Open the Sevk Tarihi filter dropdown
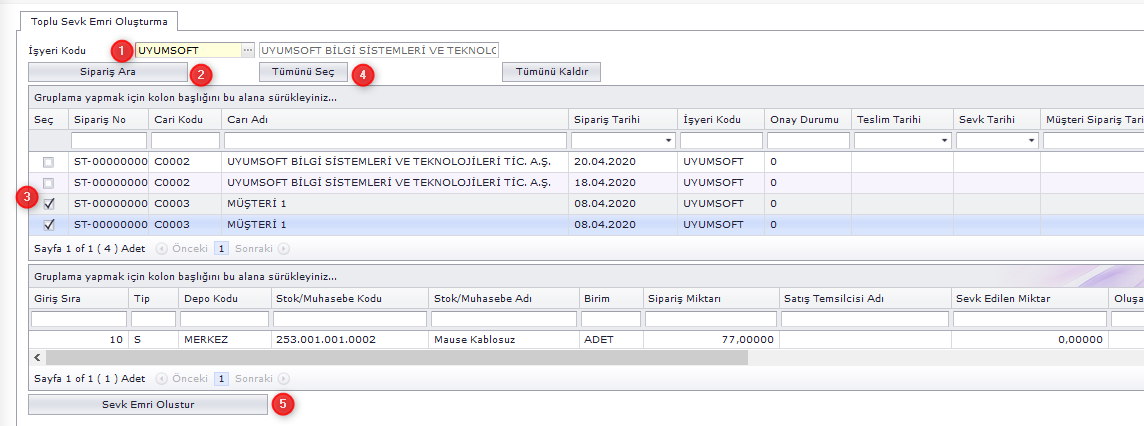This screenshot has height=426, width=1144. pyautogui.click(x=1031, y=141)
